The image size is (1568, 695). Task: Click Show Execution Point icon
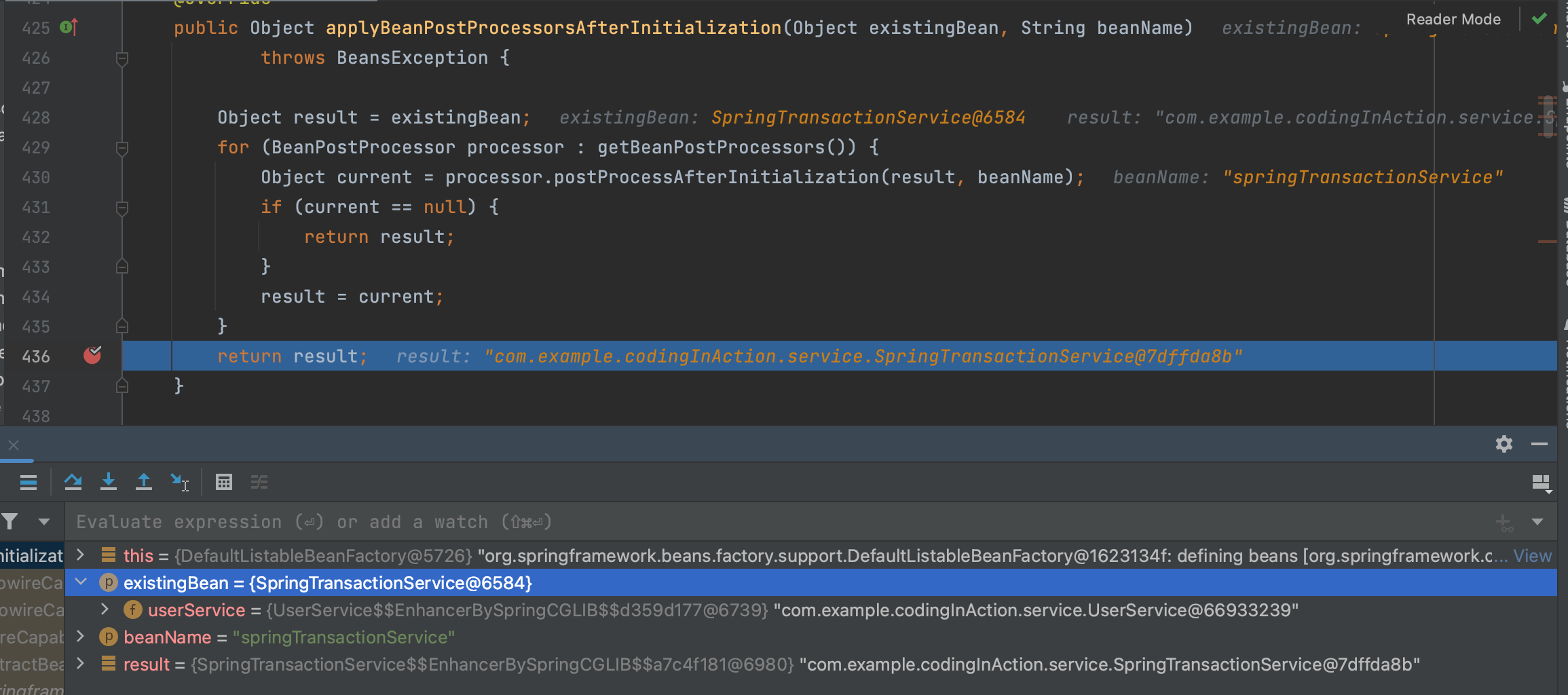coord(29,482)
